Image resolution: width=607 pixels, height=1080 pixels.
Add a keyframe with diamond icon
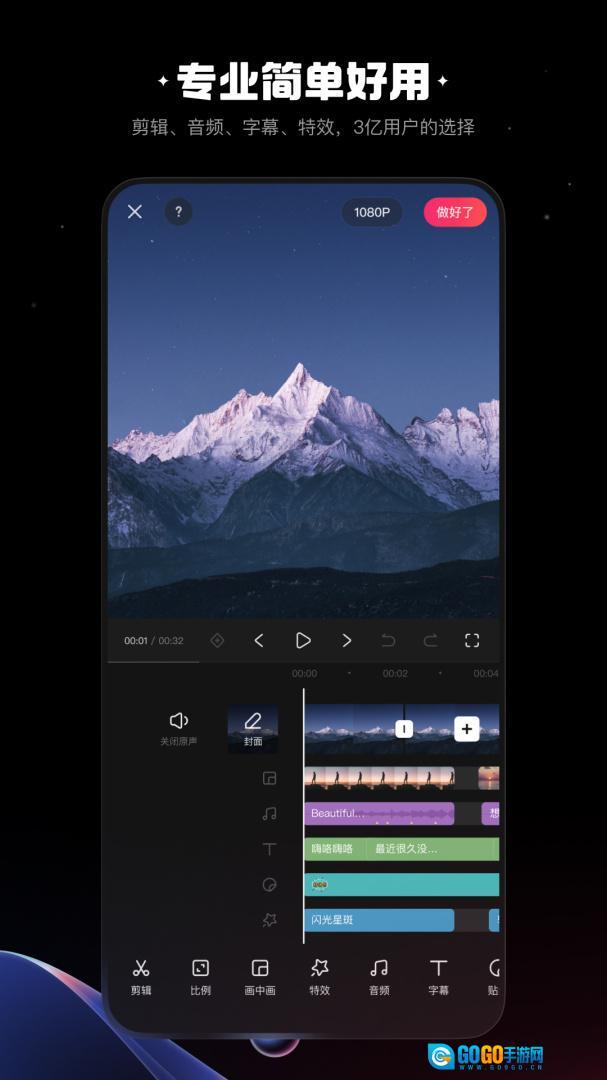click(x=217, y=640)
